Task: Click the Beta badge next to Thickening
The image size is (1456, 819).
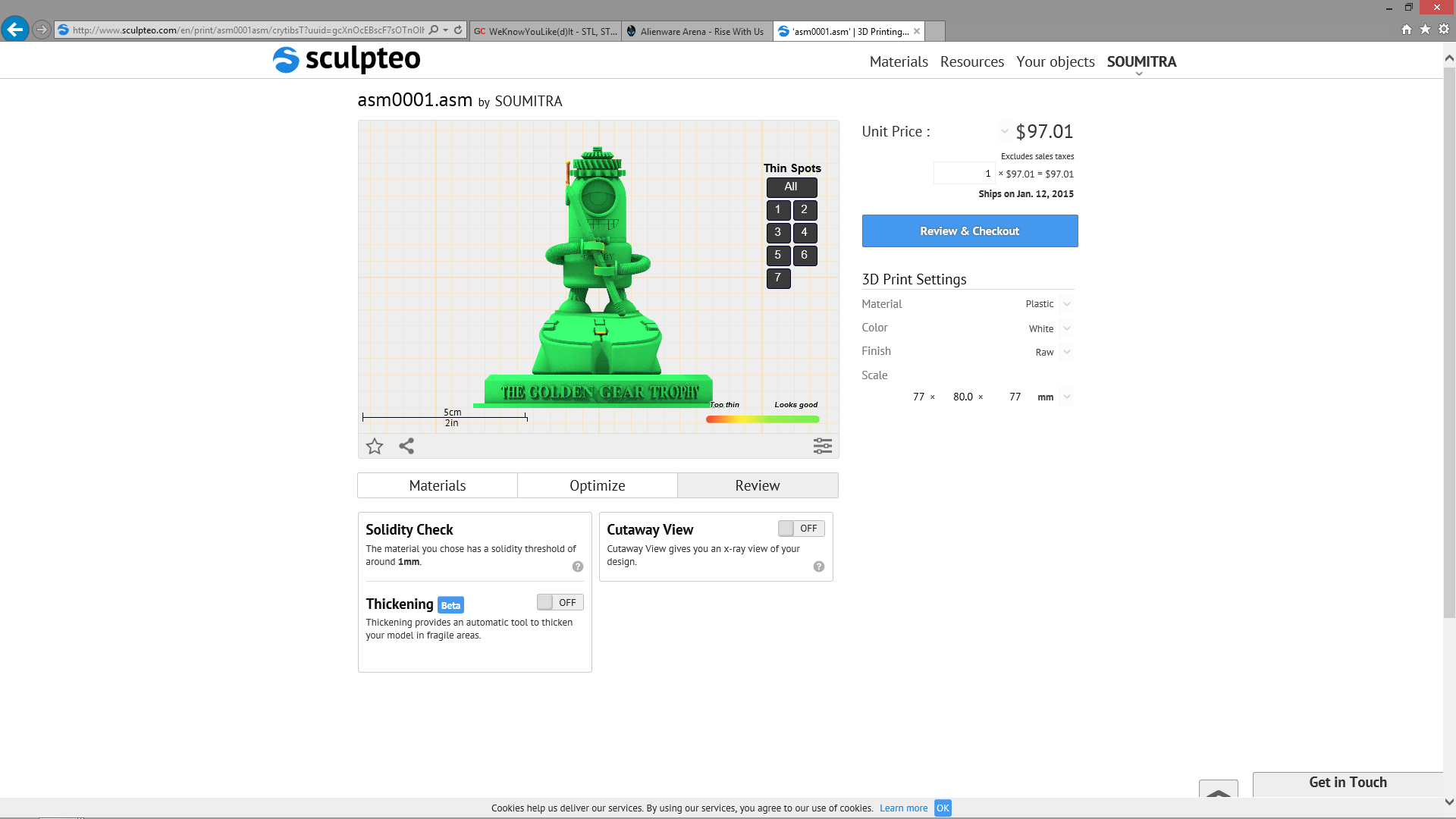Action: point(450,605)
